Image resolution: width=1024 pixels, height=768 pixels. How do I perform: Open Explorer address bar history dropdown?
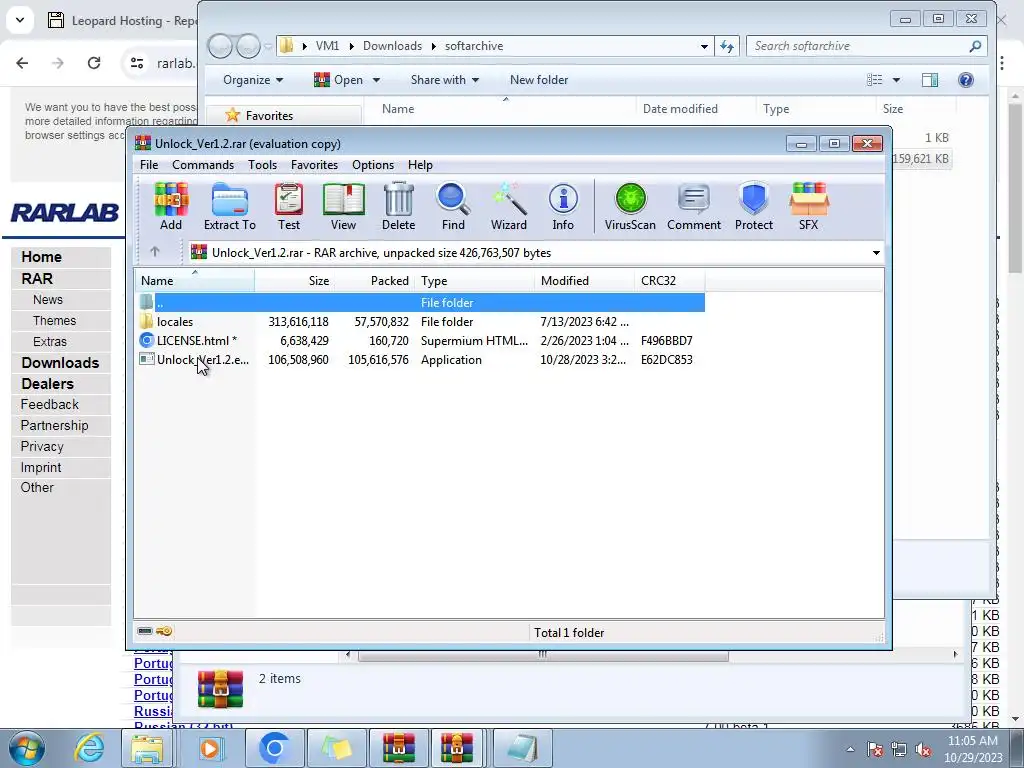click(704, 46)
